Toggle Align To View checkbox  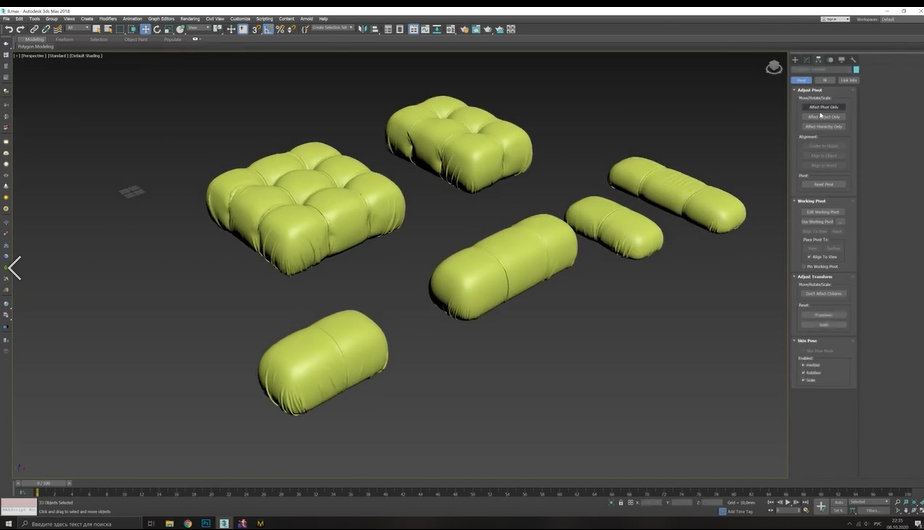click(809, 256)
